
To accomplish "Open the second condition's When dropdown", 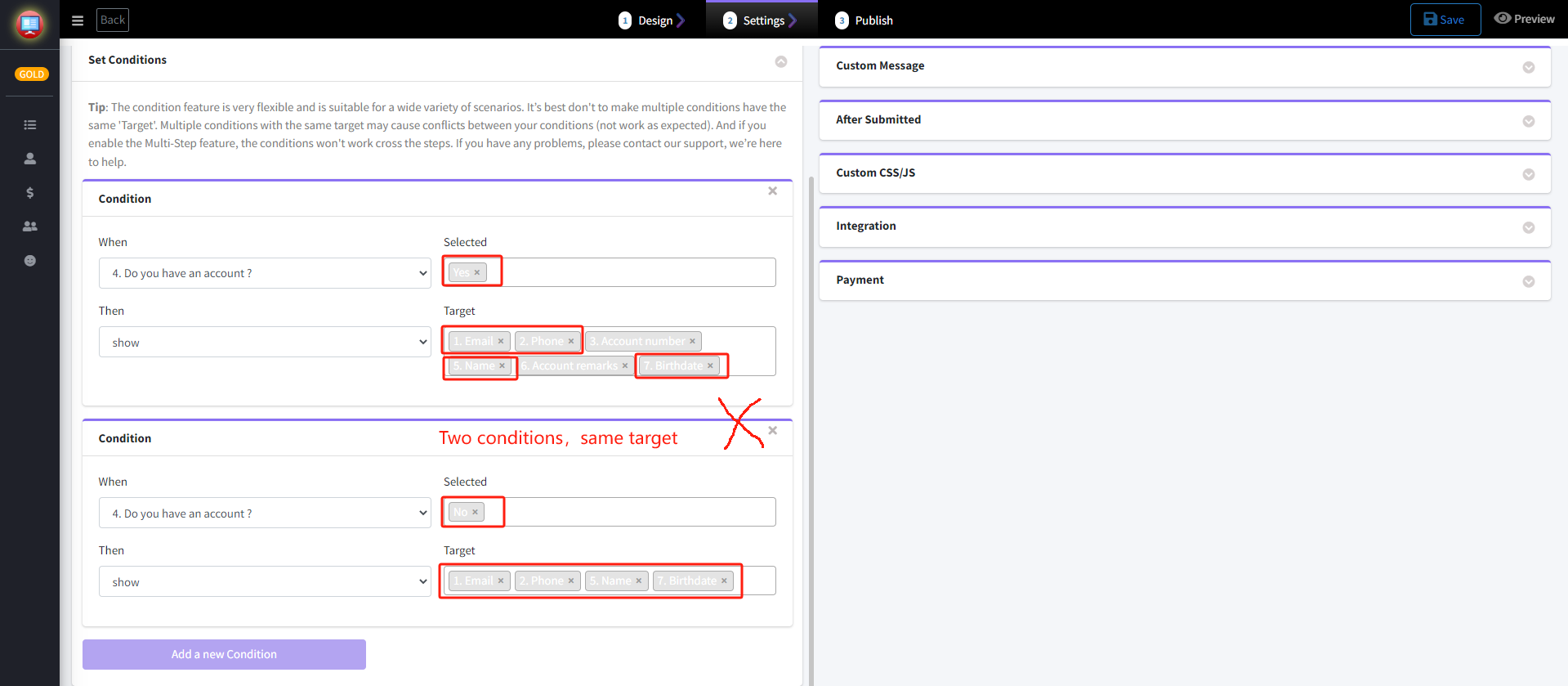I will pyautogui.click(x=265, y=513).
